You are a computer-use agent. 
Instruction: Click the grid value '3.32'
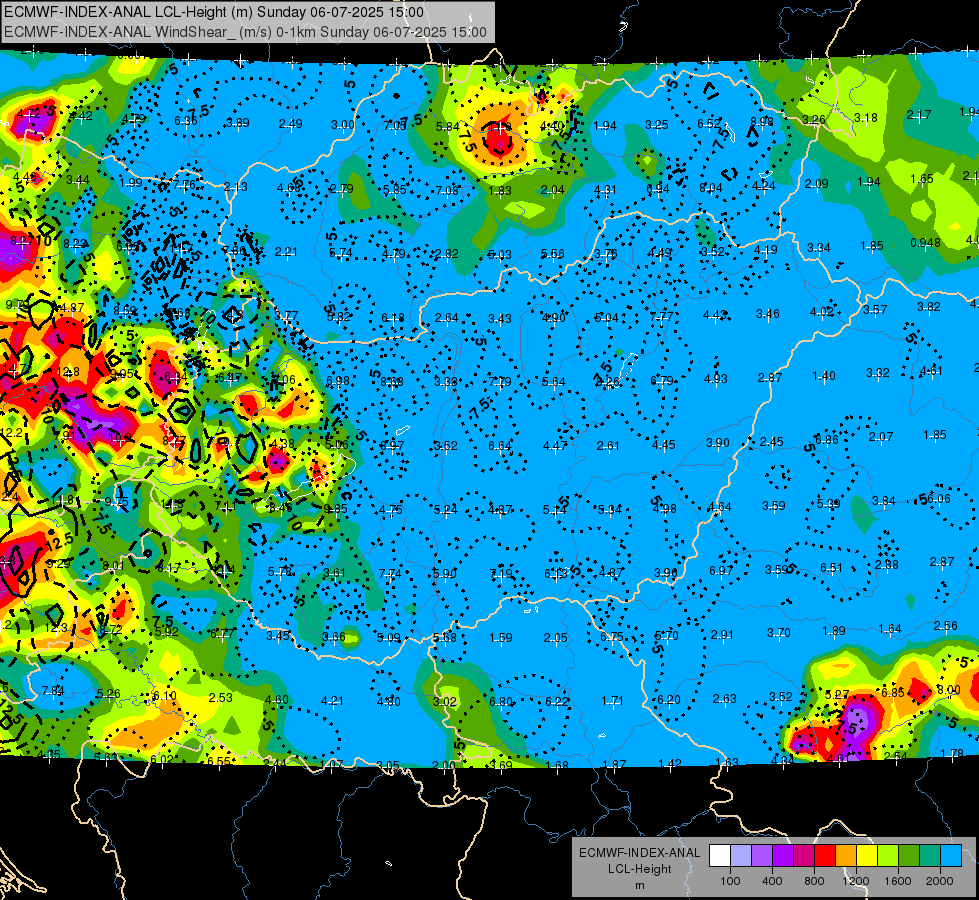coord(877,373)
